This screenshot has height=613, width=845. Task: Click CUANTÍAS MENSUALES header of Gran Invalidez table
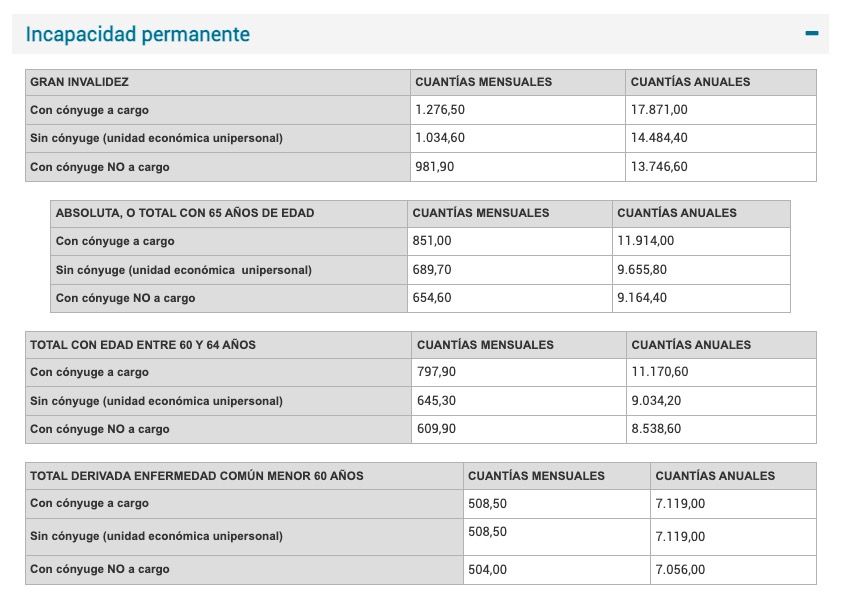(x=483, y=81)
